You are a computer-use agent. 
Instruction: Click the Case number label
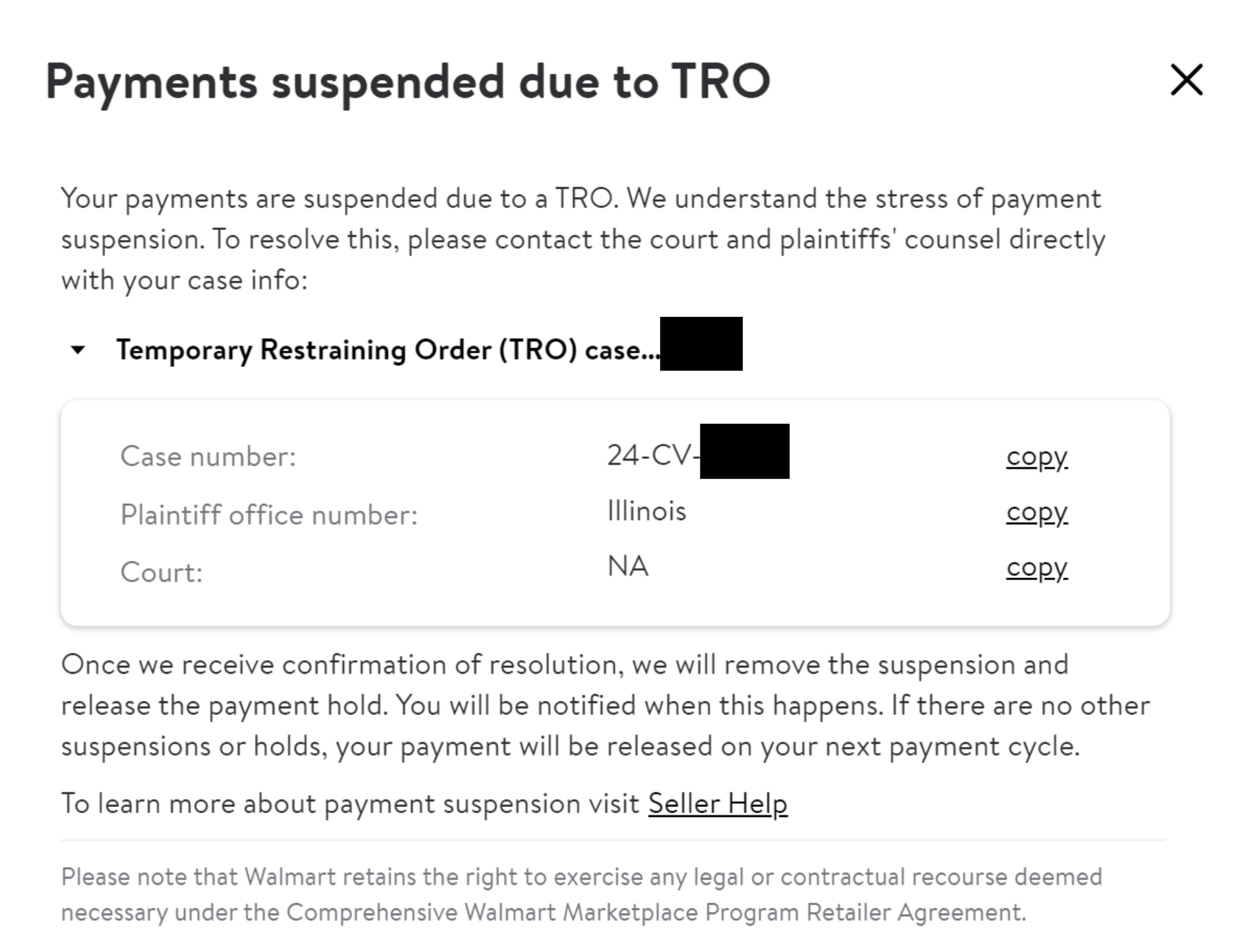pos(208,457)
